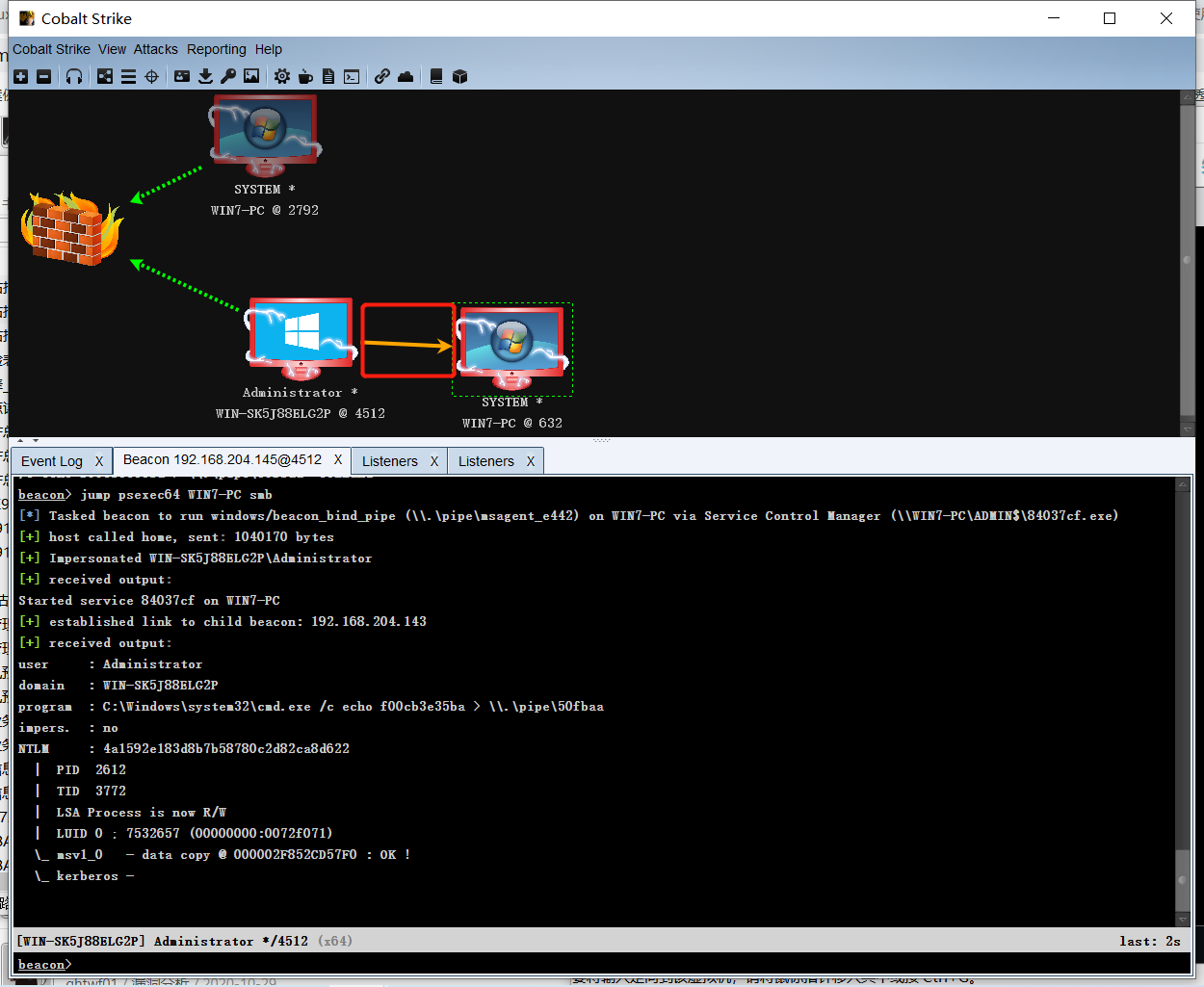Select Administrator WIN-SK5J88ELG2P @ 4512 beacon
The image size is (1204, 987).
[301, 338]
